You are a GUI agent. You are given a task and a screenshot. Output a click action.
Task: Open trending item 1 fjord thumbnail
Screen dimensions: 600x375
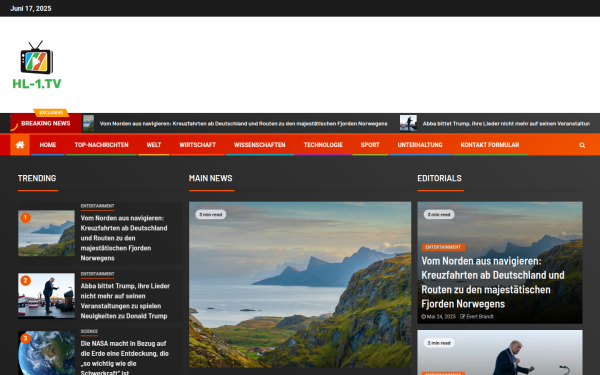tap(46, 233)
